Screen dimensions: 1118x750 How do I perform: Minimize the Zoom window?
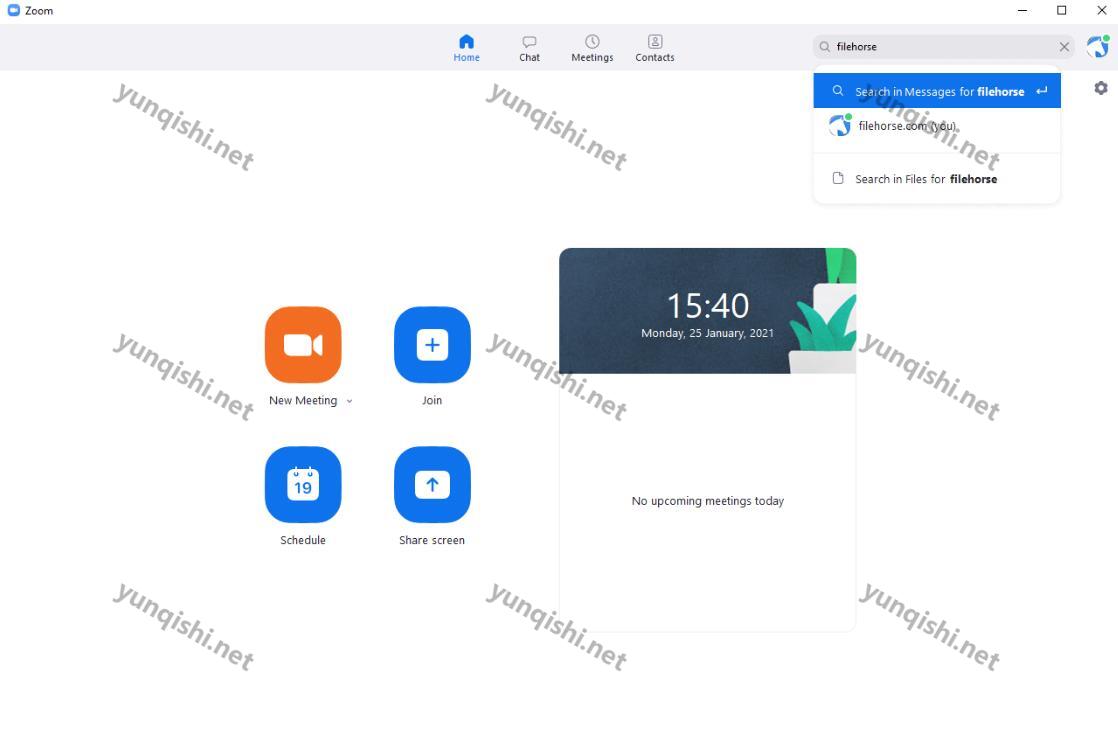[1022, 11]
